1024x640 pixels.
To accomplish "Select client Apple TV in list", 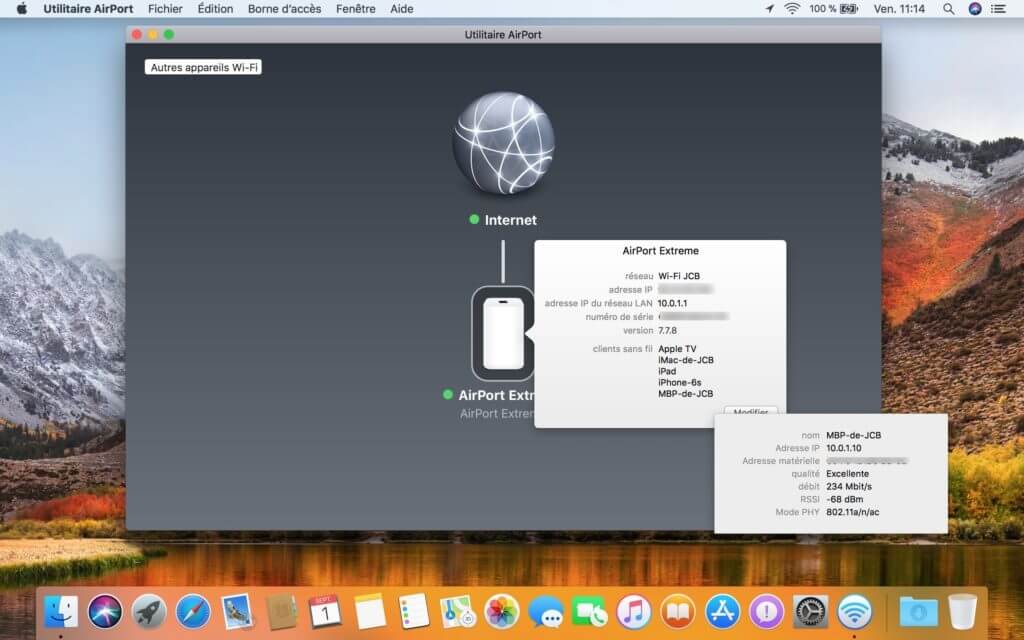I will (x=677, y=349).
